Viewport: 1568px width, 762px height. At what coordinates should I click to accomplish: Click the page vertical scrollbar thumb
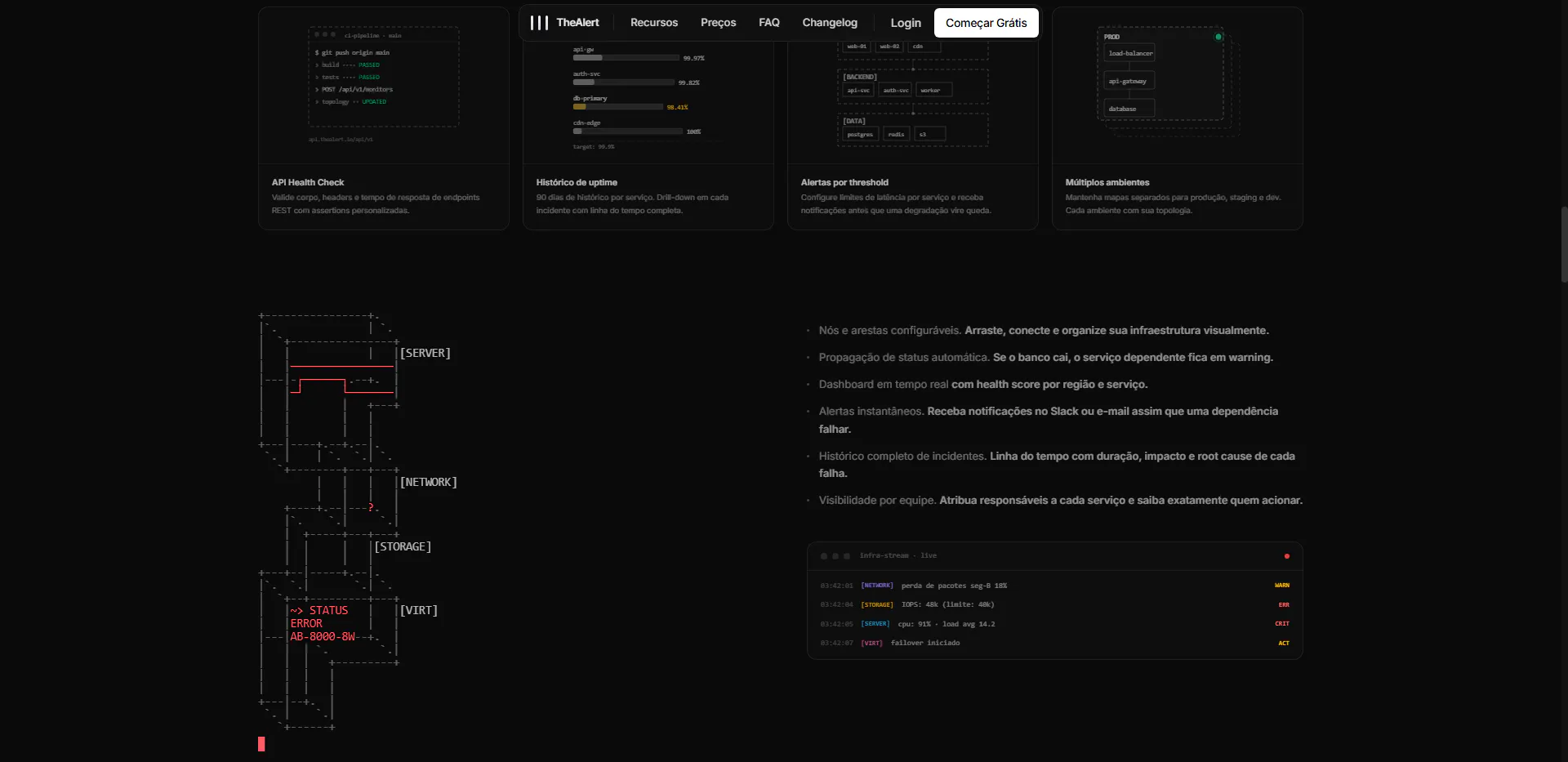pos(1564,245)
